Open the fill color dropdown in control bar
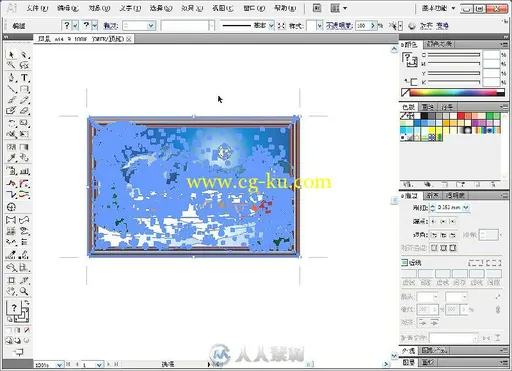512x371 pixels. point(75,25)
